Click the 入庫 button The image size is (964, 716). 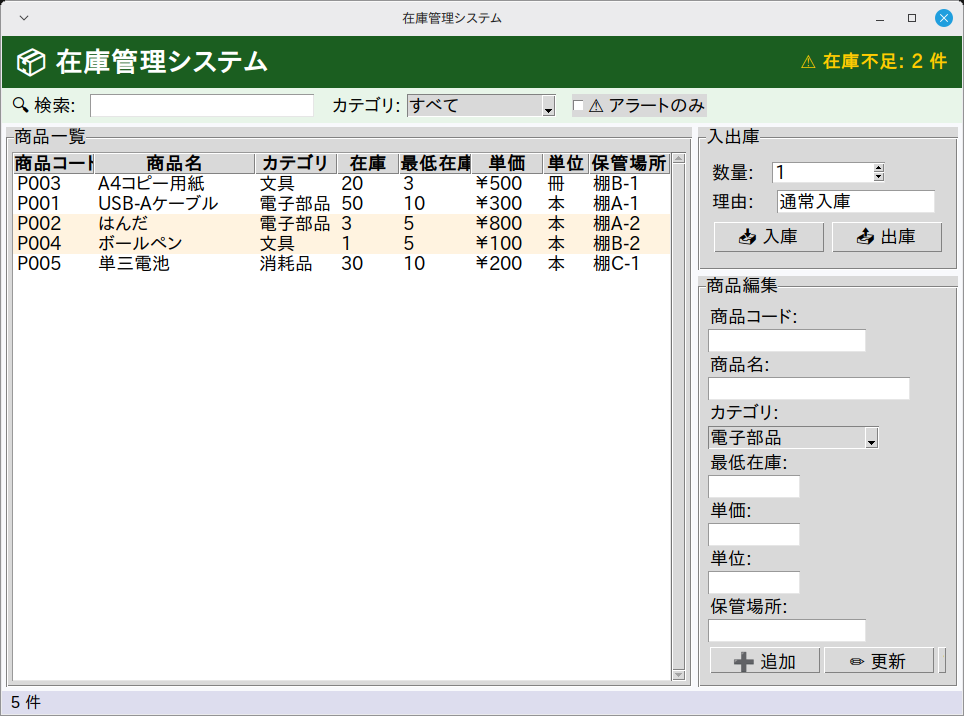pos(768,237)
